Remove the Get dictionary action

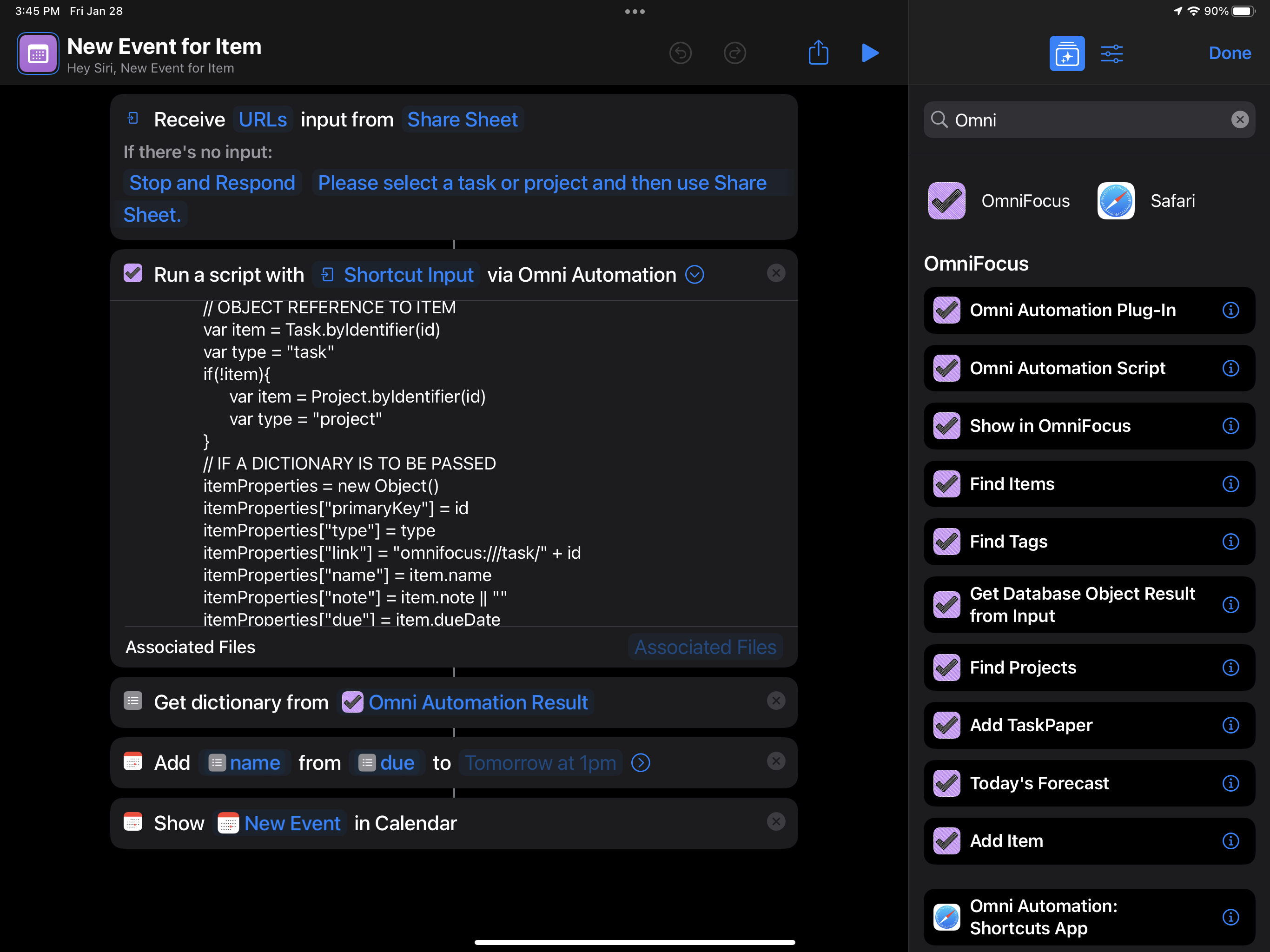(776, 701)
